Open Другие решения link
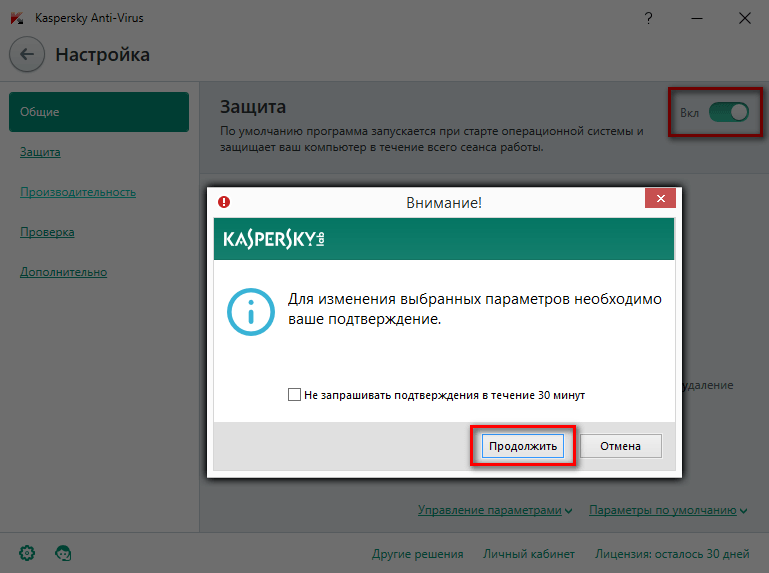The height and width of the screenshot is (573, 769). pos(417,554)
